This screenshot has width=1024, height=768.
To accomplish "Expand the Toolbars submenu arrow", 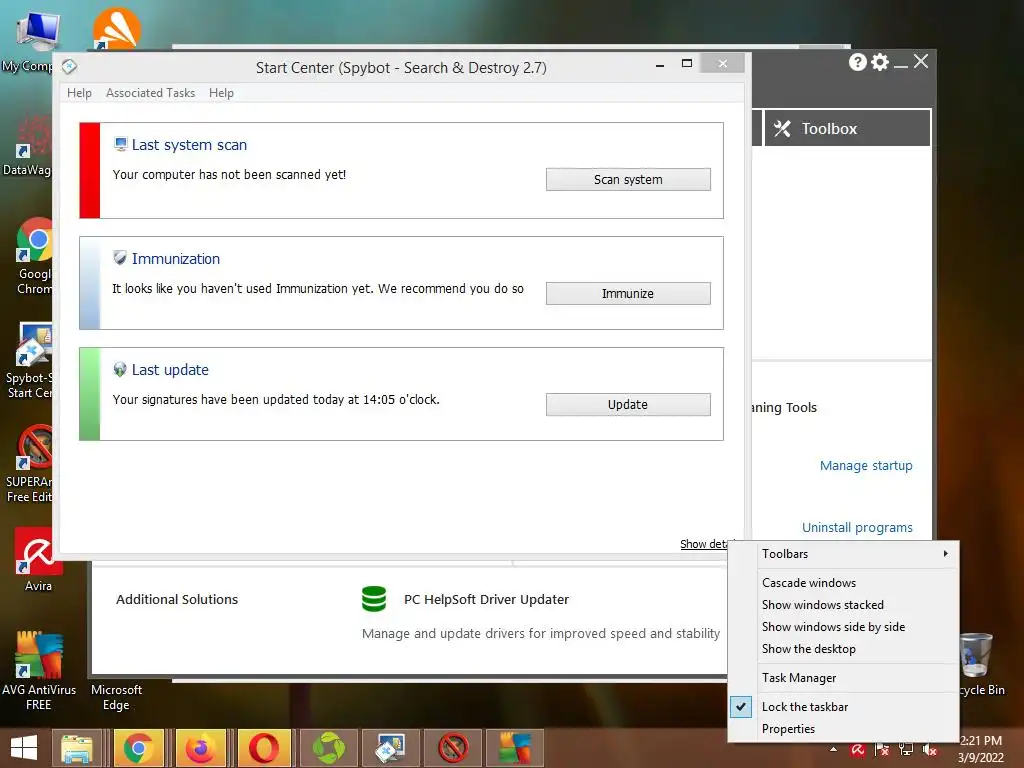I will click(946, 554).
